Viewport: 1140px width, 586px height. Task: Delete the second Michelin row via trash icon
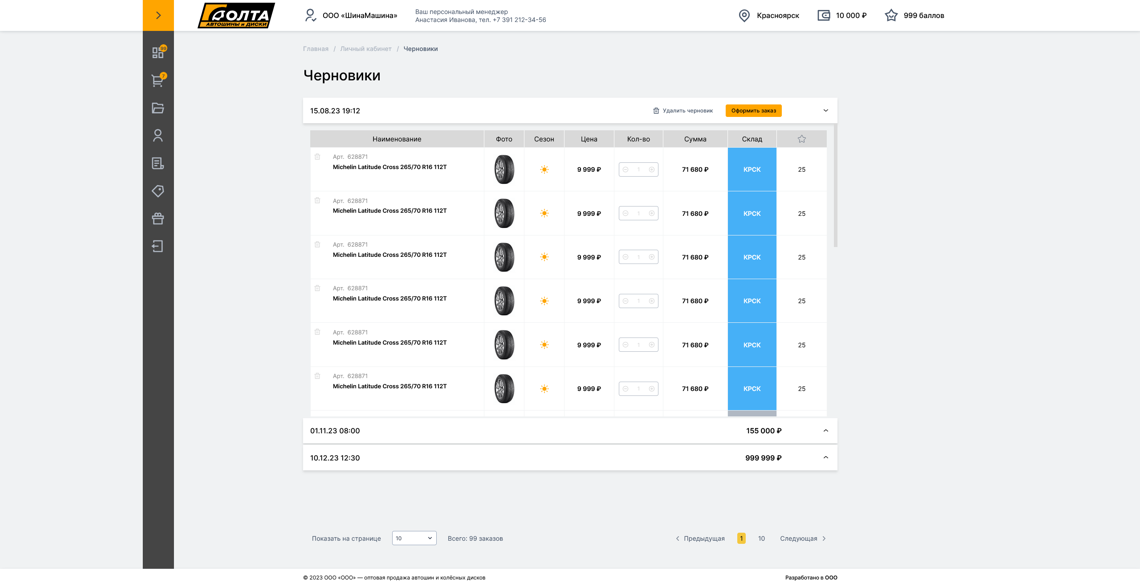point(317,201)
